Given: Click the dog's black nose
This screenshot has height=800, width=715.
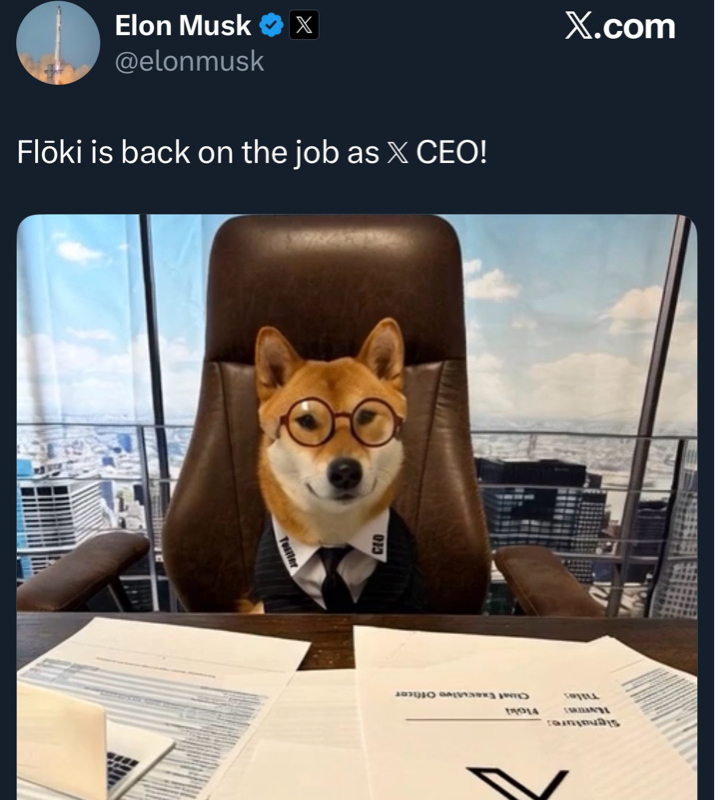Looking at the screenshot, I should [345, 472].
